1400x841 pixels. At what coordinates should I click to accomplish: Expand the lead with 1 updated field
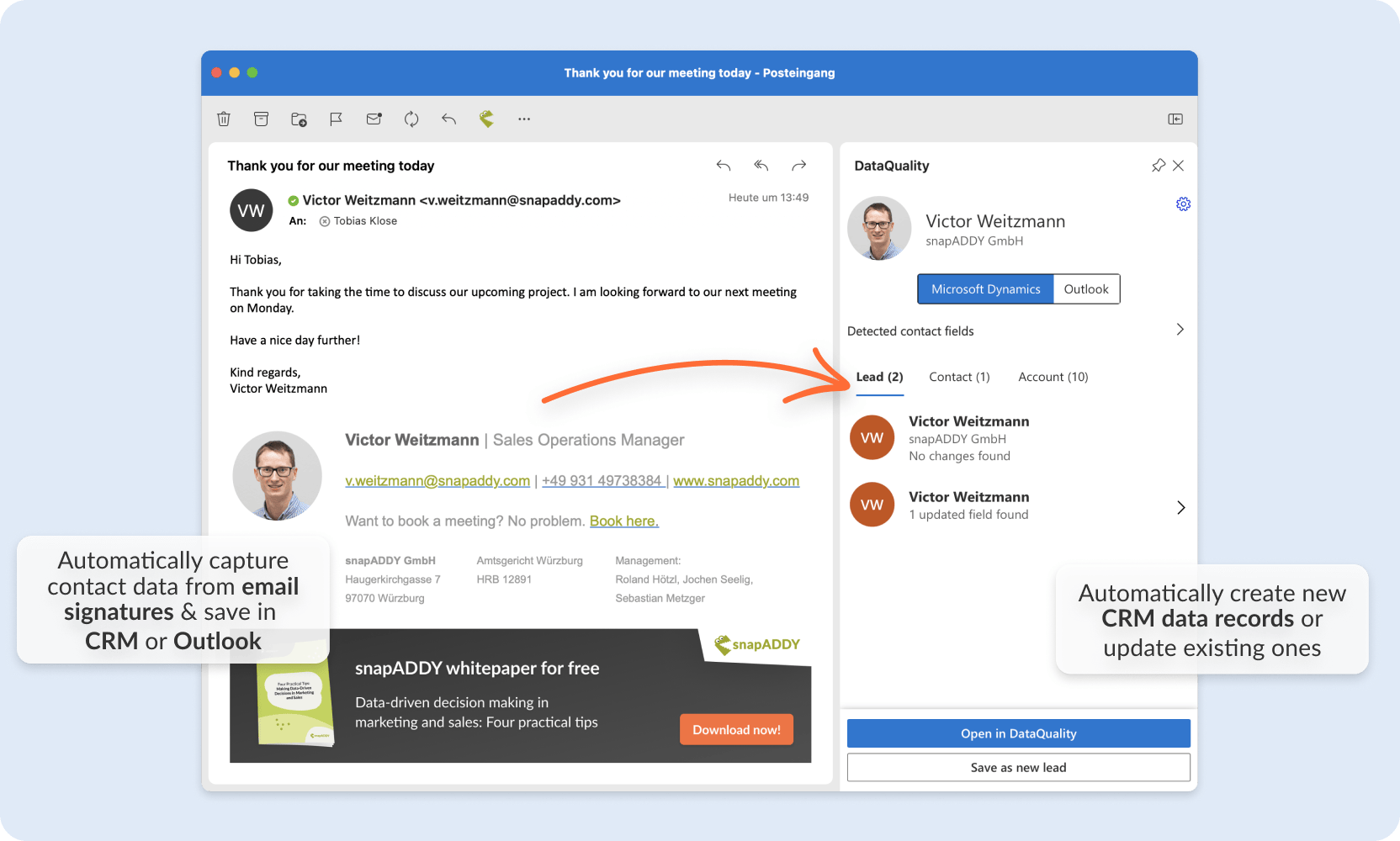(1180, 507)
